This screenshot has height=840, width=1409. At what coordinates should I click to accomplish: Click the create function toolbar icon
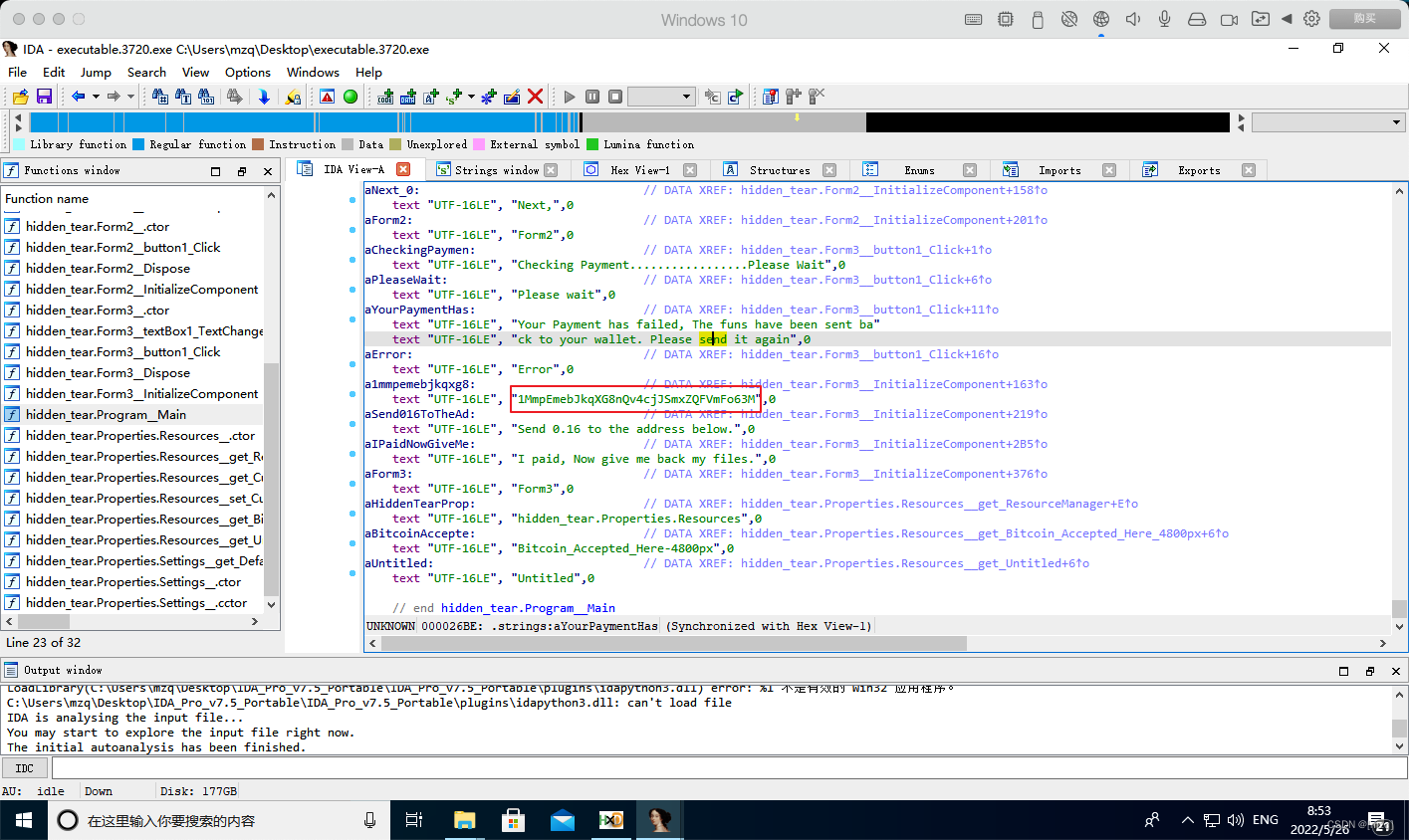click(486, 97)
